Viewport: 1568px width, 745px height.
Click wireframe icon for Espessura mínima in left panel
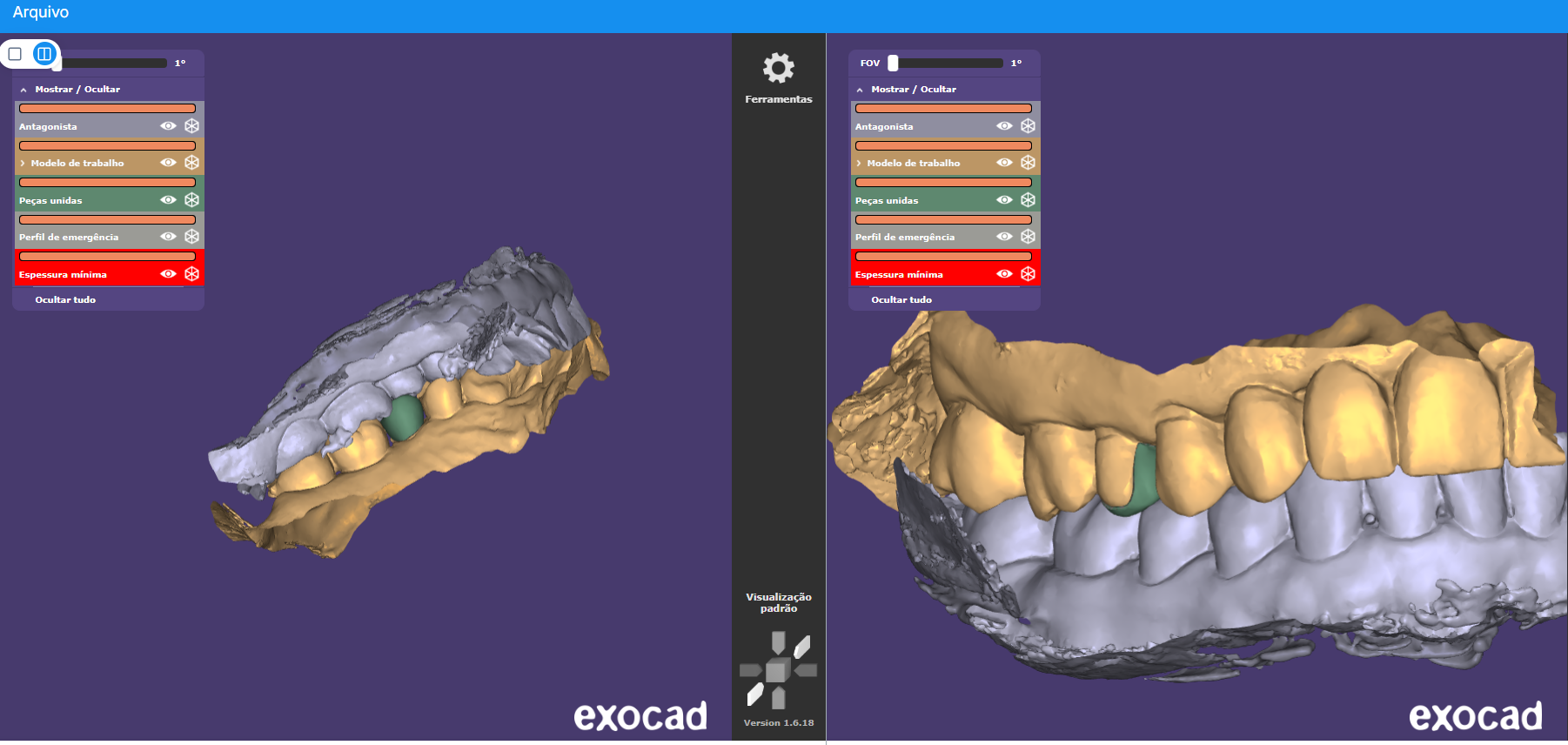coord(191,274)
